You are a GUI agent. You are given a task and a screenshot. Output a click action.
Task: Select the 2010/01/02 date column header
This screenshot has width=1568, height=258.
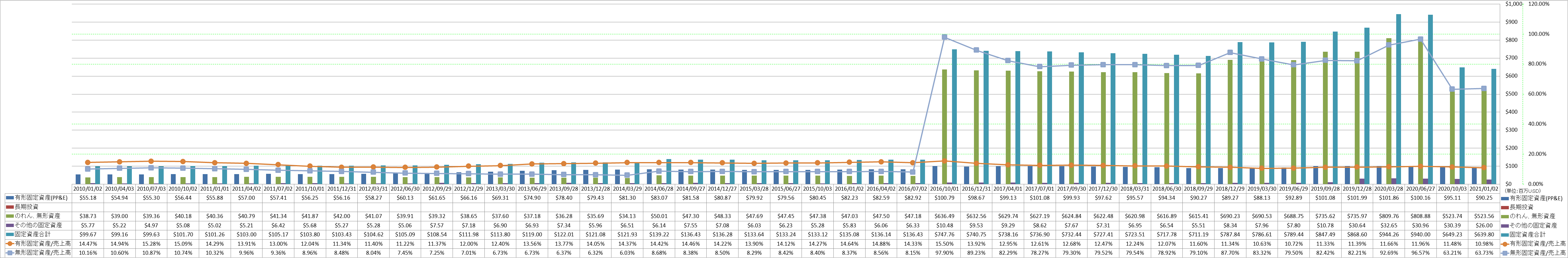[88, 190]
